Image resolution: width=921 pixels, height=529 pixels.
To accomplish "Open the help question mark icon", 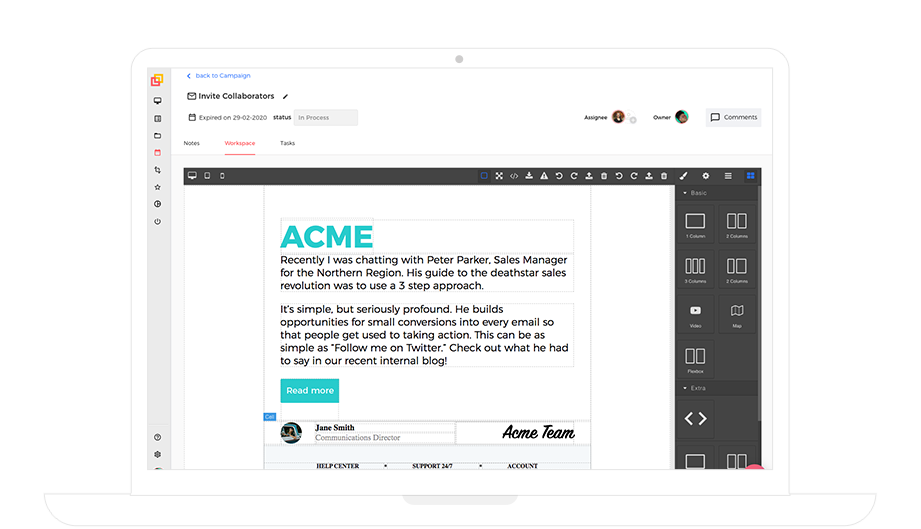I will click(x=157, y=437).
